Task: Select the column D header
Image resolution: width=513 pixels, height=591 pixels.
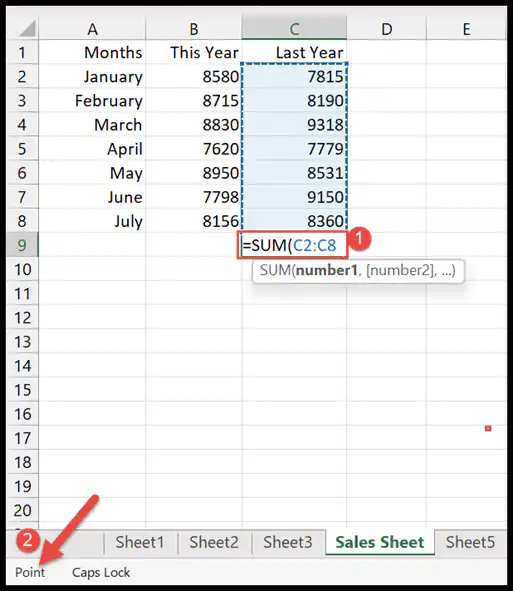Action: tap(386, 28)
